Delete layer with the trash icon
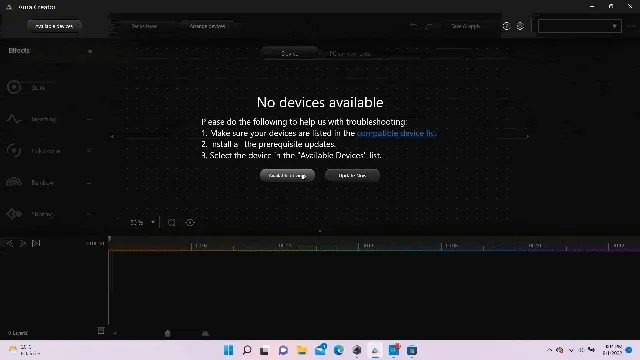 (x=101, y=330)
